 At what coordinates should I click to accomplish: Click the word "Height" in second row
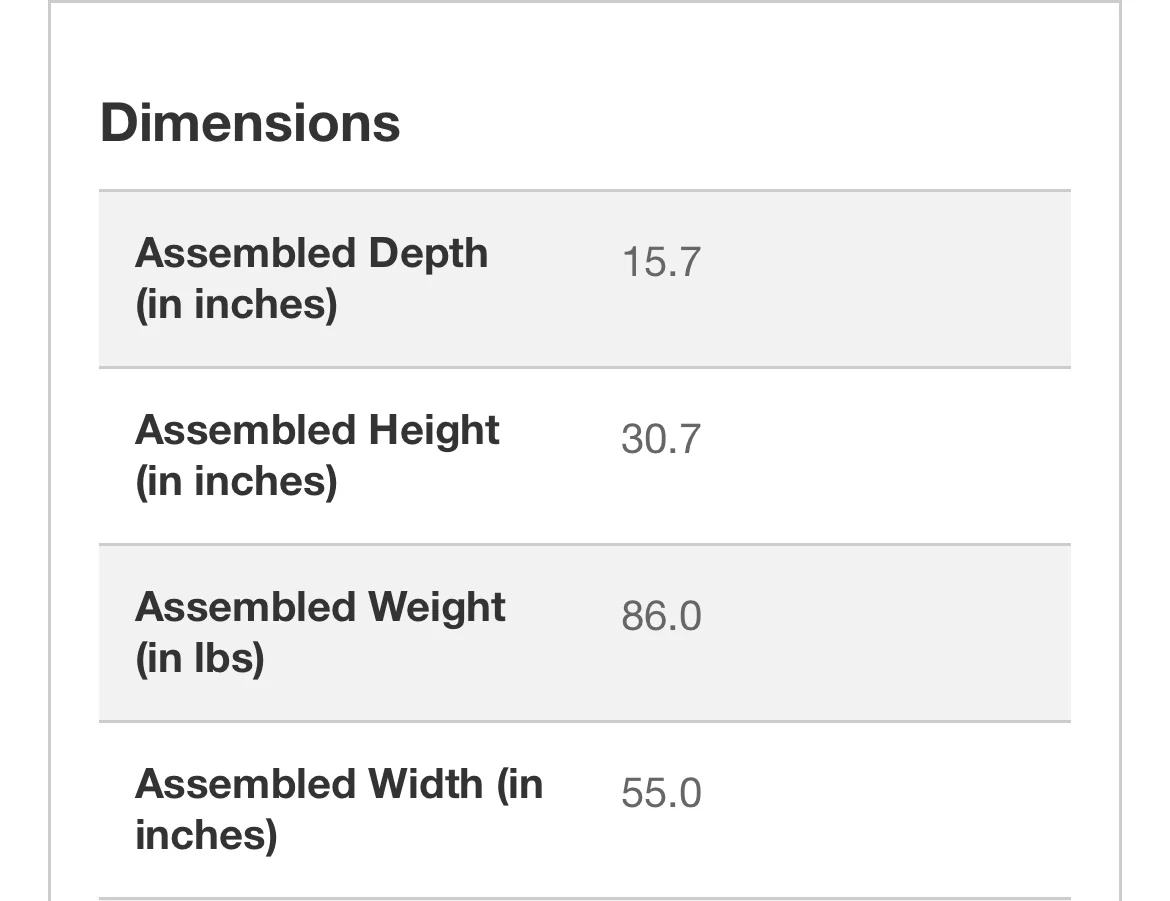click(434, 430)
